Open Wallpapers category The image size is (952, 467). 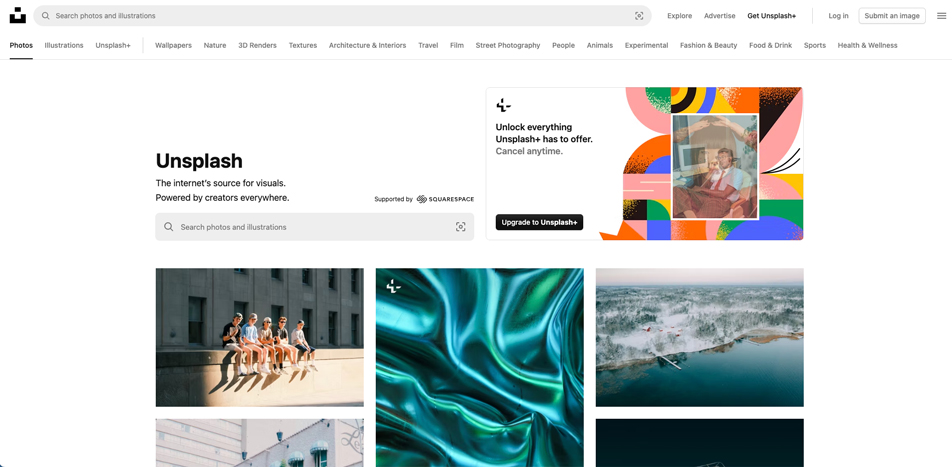coord(173,46)
